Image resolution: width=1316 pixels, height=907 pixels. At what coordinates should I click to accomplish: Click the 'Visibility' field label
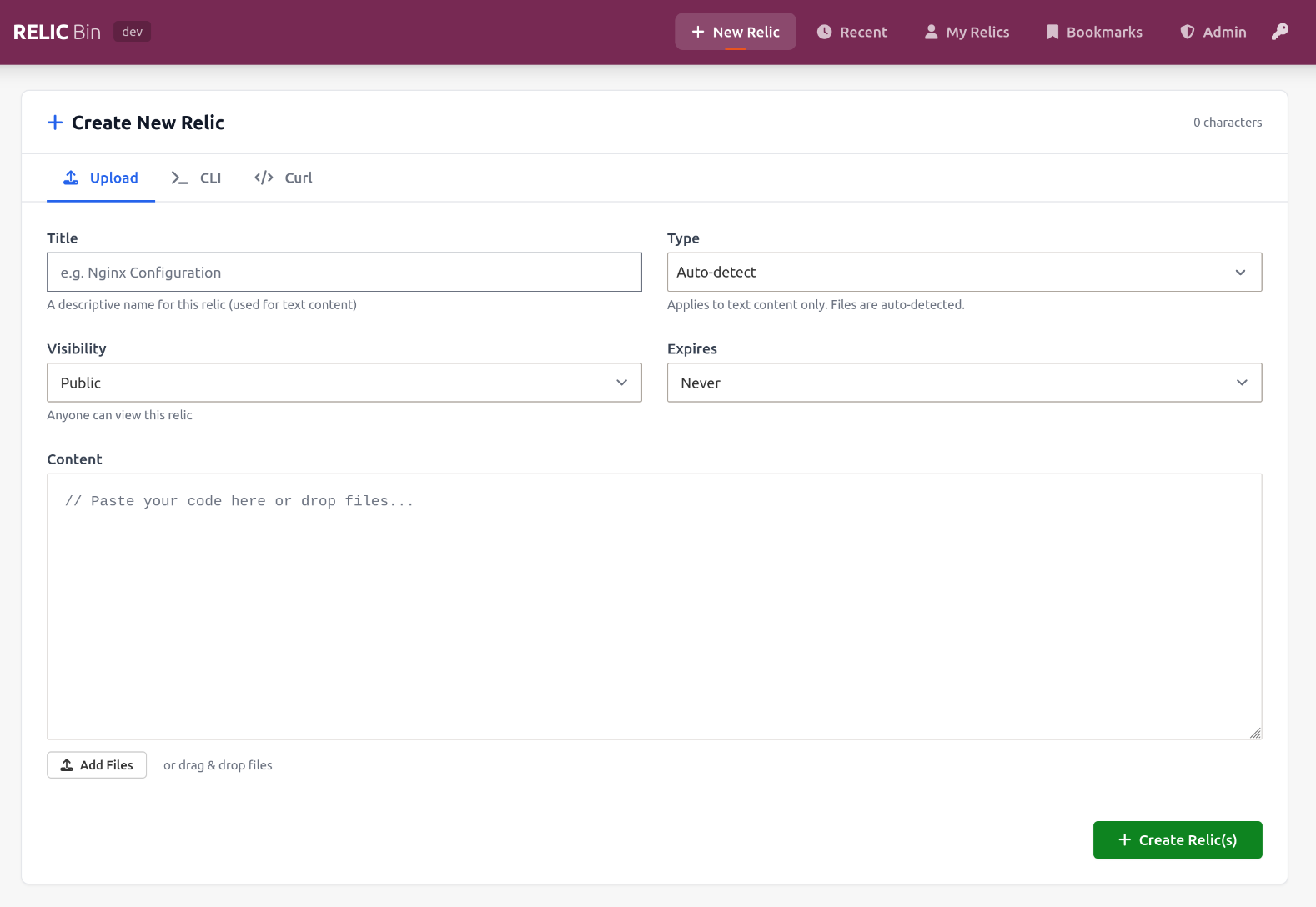(77, 349)
